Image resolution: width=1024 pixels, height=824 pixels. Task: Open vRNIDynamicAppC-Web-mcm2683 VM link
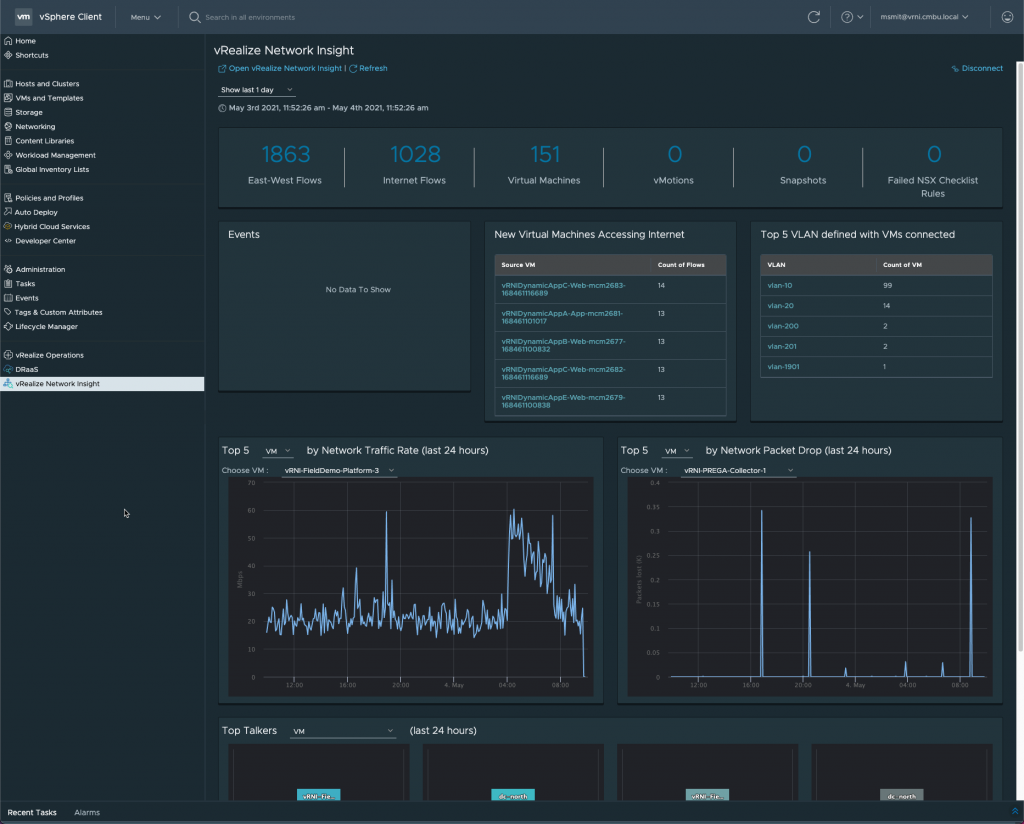coord(563,289)
